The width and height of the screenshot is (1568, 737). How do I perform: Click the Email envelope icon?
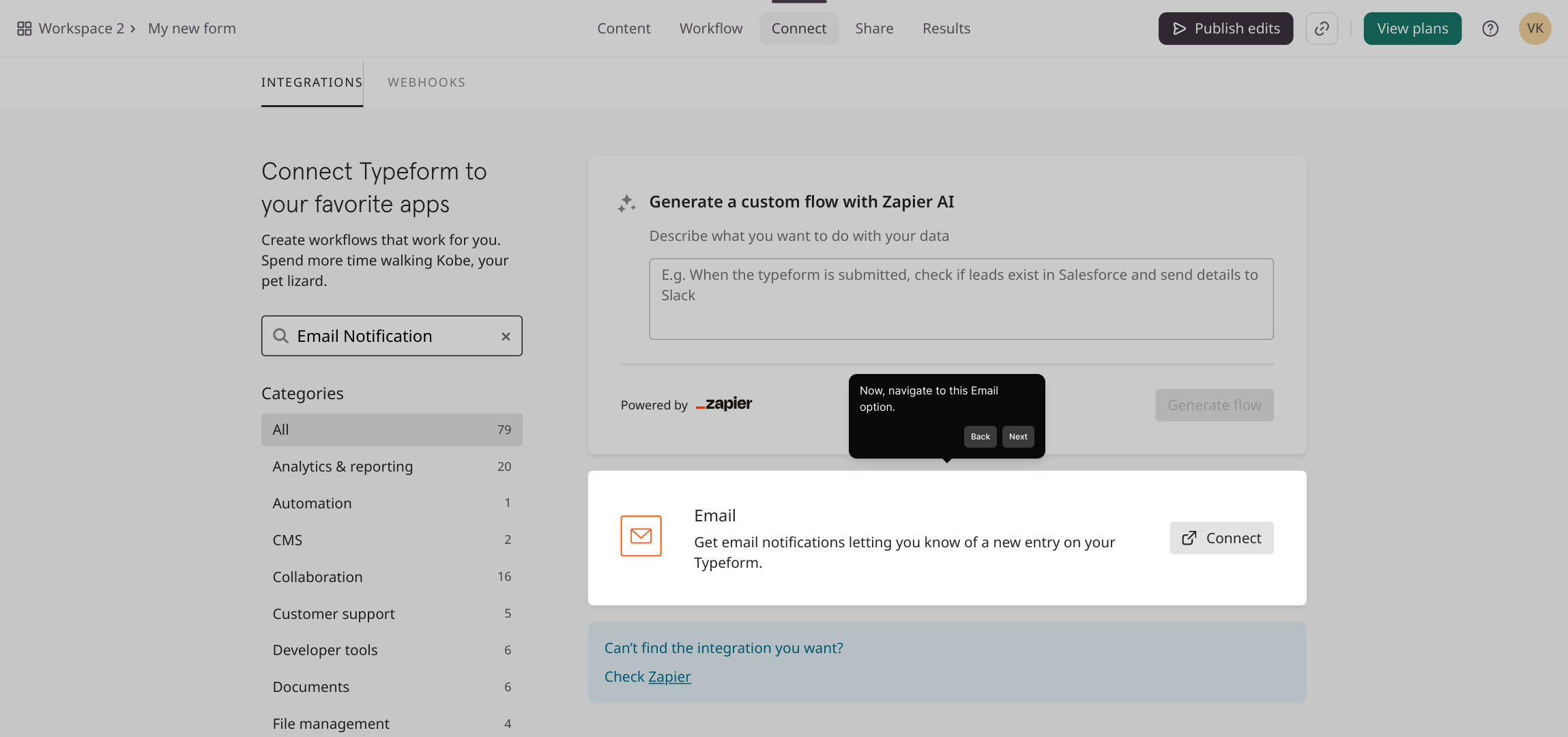[641, 536]
